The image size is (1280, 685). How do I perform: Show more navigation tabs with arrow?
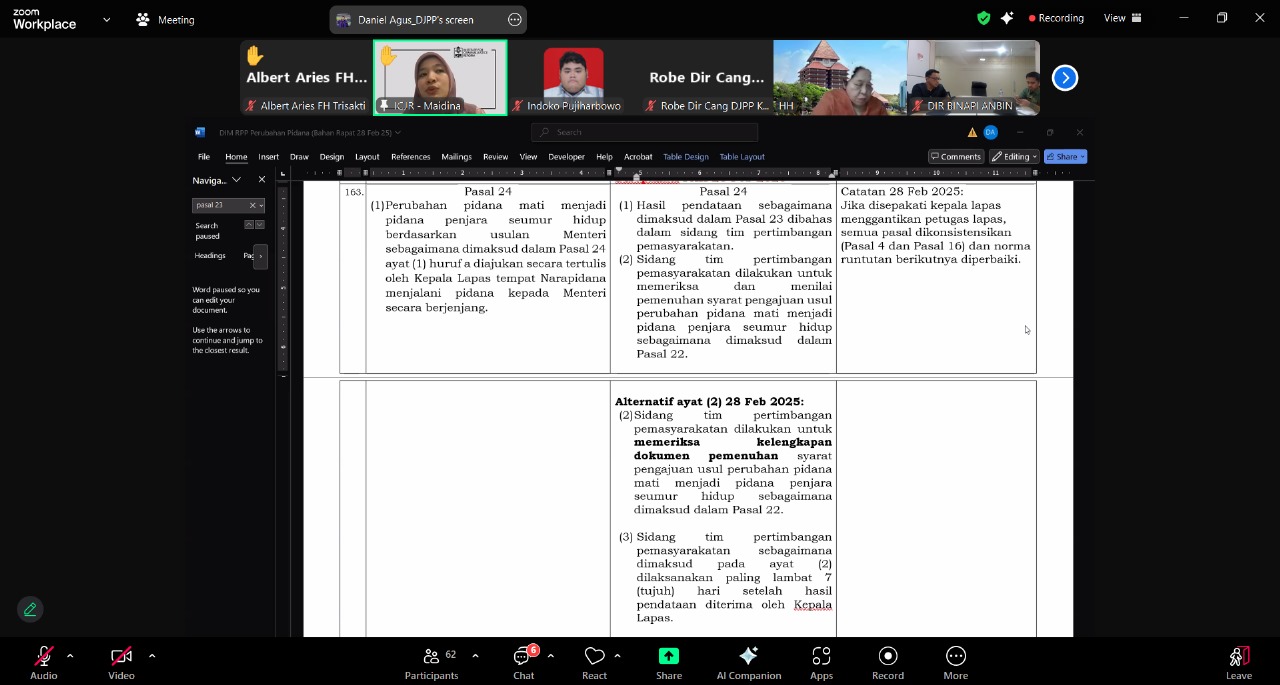click(260, 256)
